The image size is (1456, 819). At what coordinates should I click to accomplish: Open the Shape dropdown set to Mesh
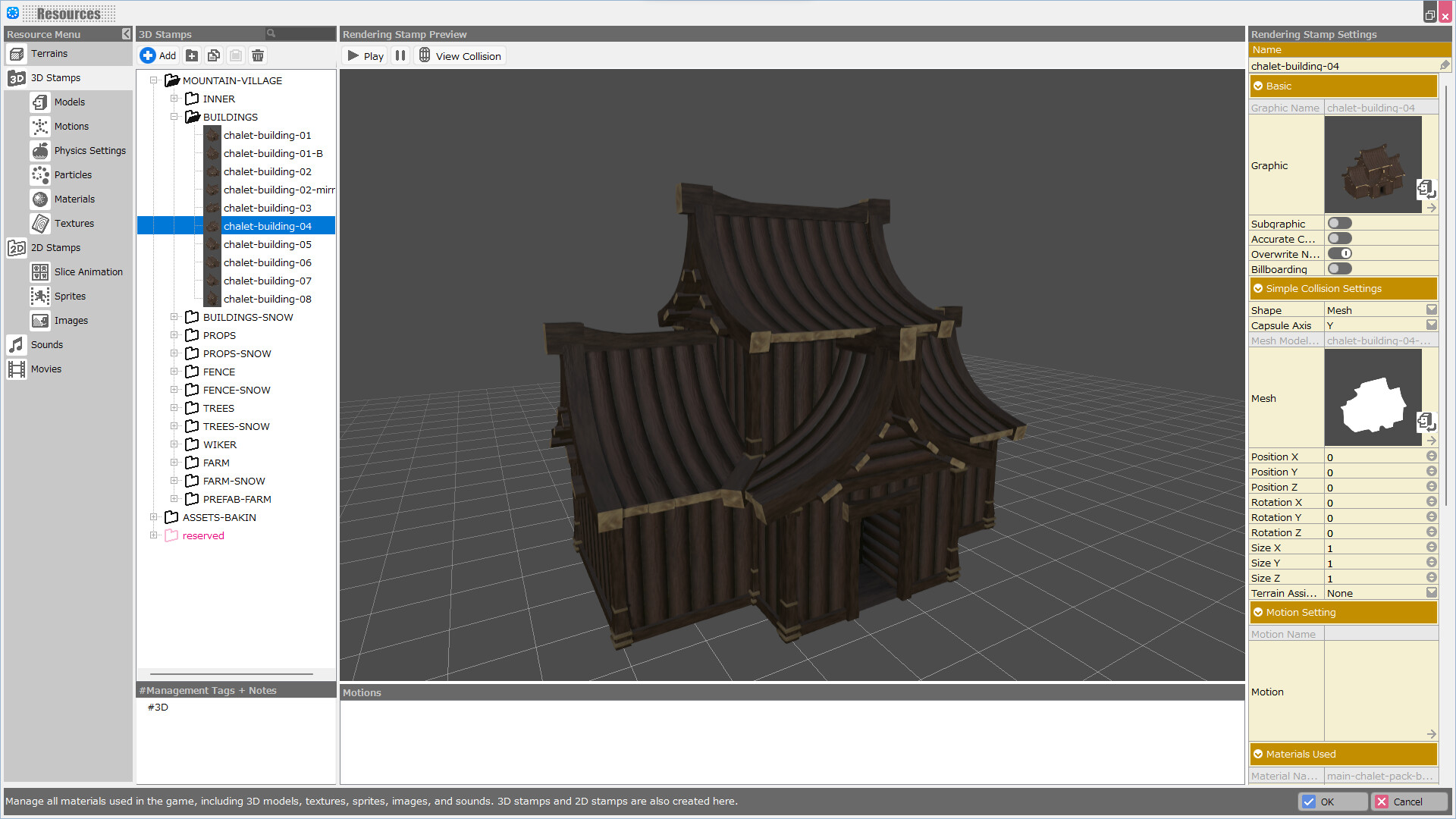click(x=1432, y=309)
